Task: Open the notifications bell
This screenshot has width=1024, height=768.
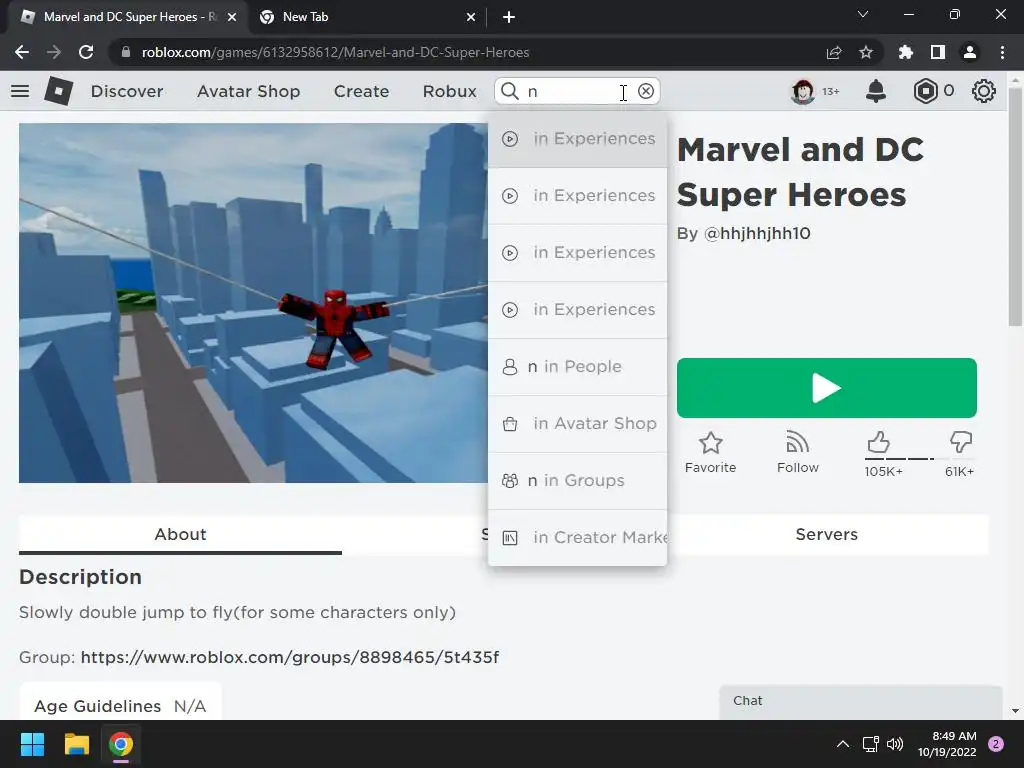Action: [x=876, y=91]
